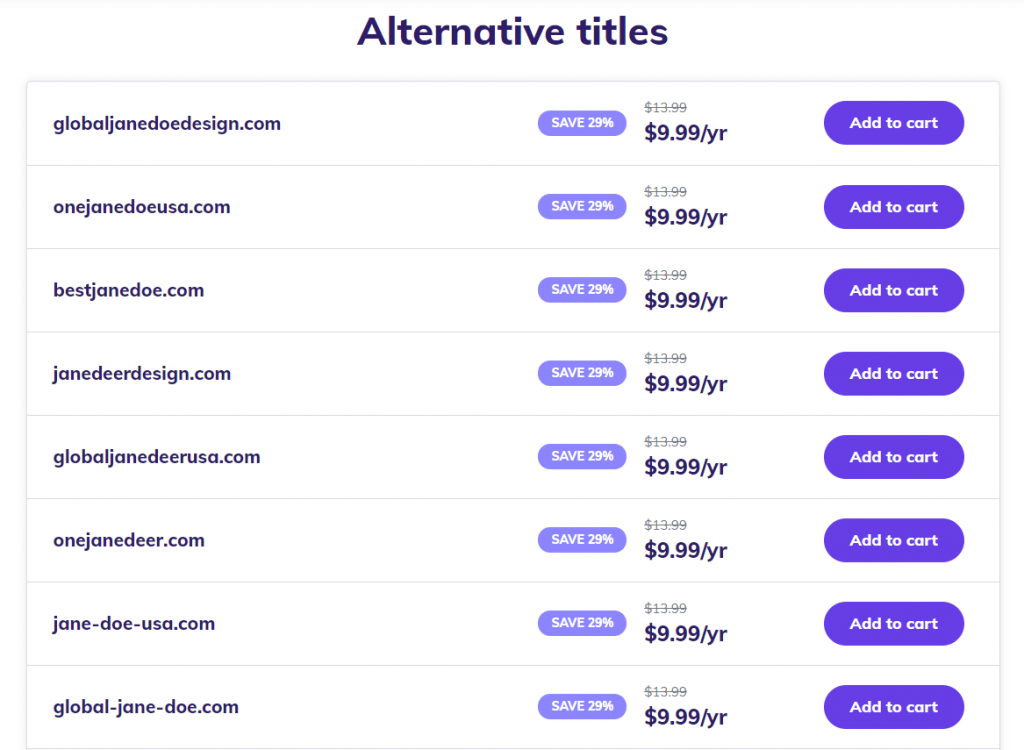Add janedeerdesign.com to cart
The image size is (1024, 750).
point(893,374)
